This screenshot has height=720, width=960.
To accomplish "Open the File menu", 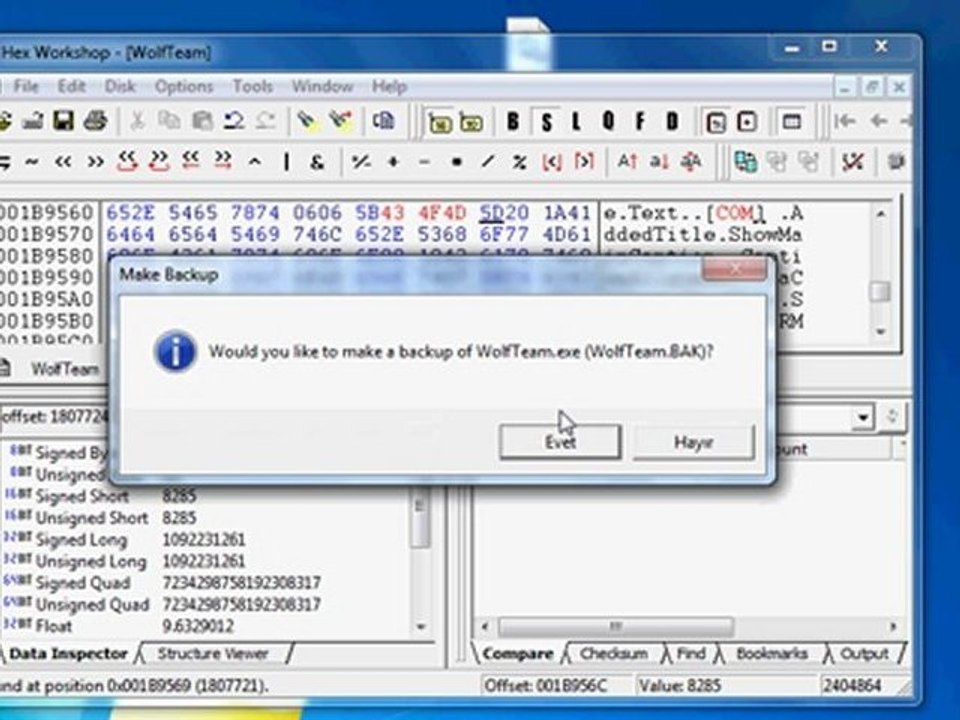I will click(26, 86).
